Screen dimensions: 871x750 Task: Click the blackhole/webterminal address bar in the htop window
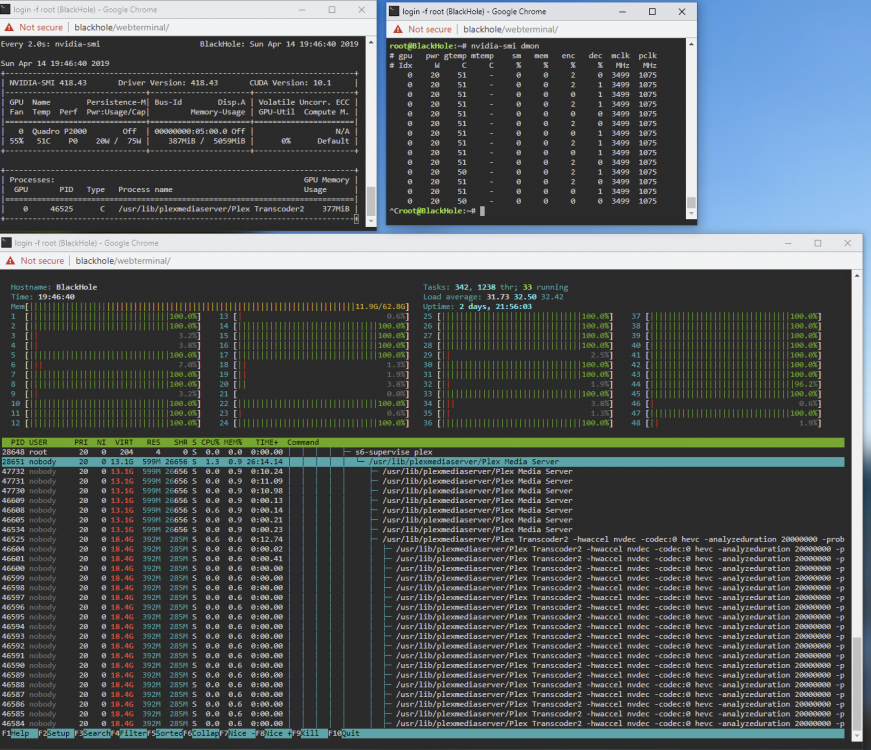(123, 261)
